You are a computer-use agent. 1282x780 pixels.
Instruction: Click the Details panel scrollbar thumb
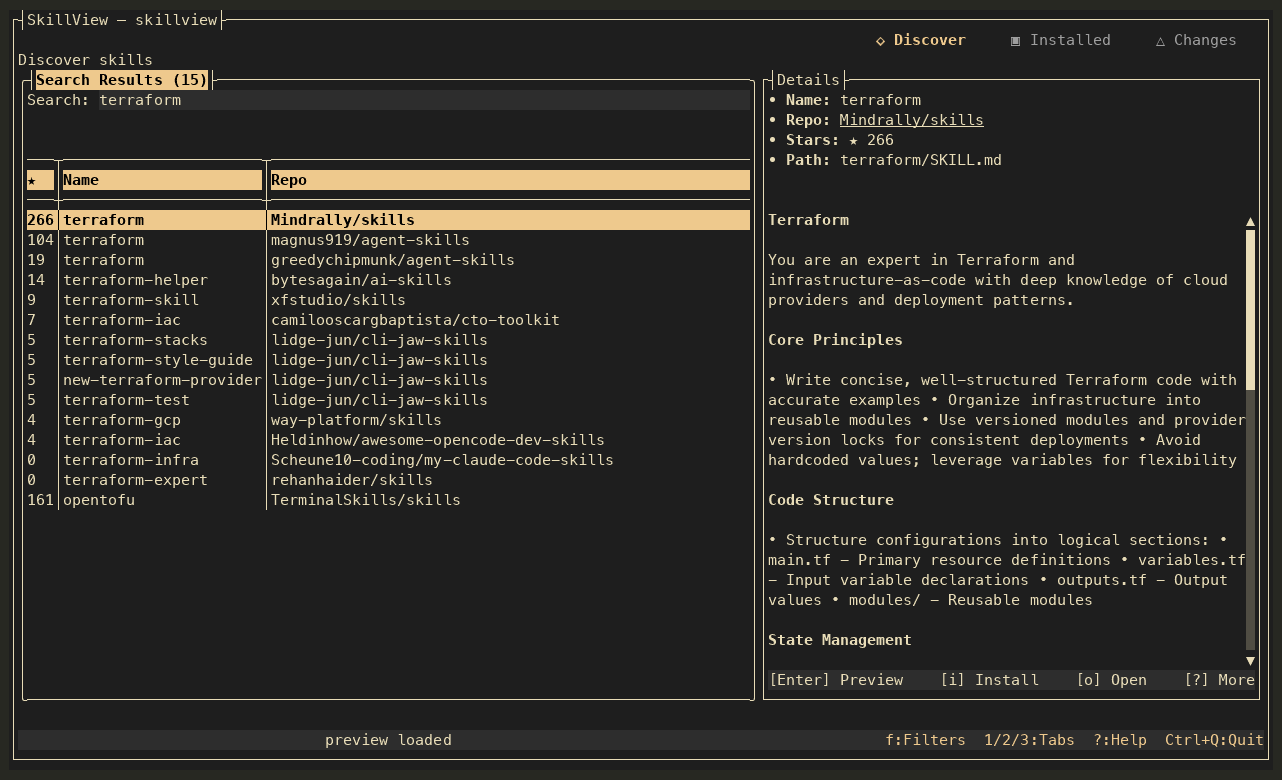click(x=1250, y=310)
